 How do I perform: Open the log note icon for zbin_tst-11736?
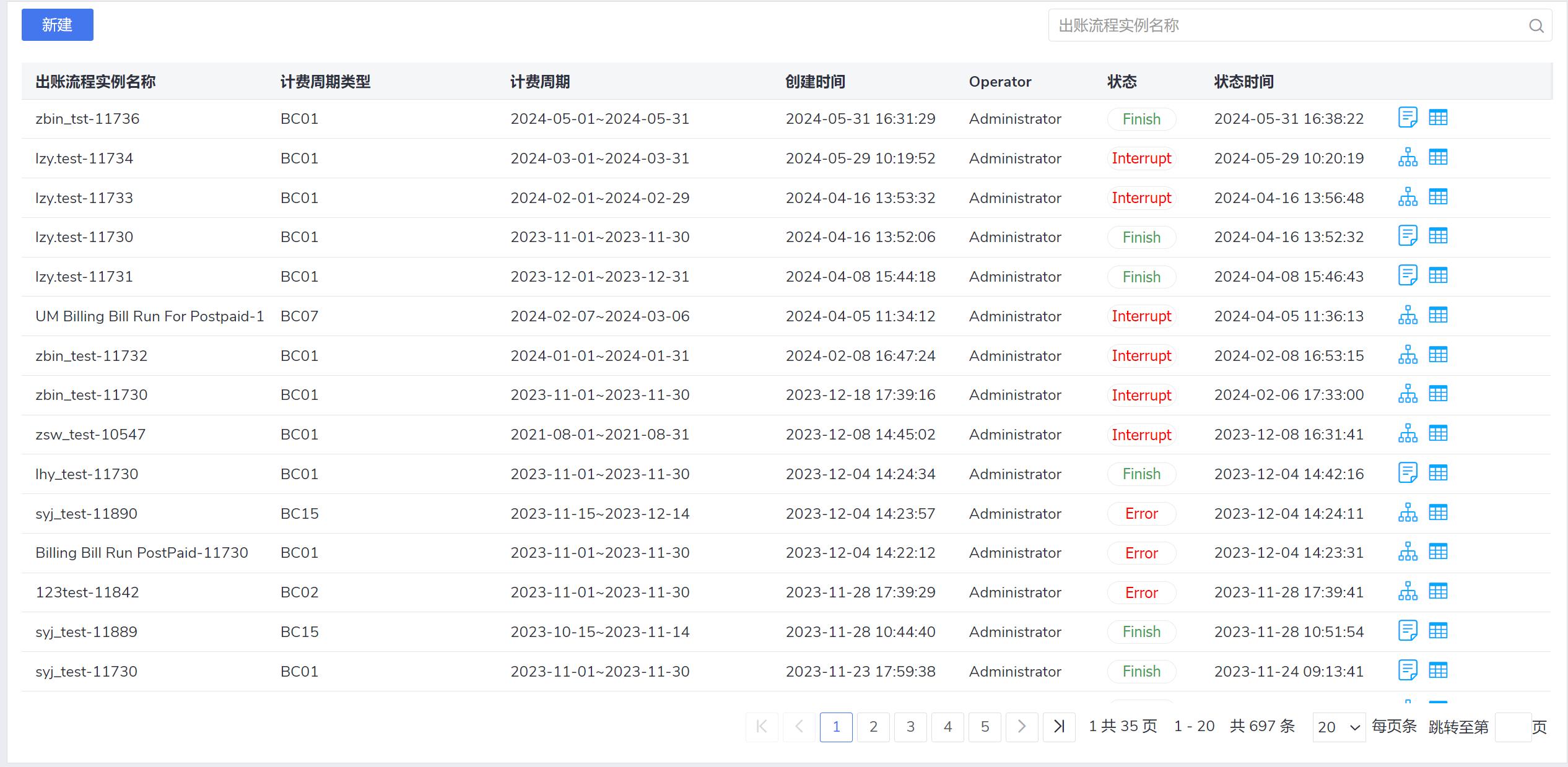[1408, 118]
